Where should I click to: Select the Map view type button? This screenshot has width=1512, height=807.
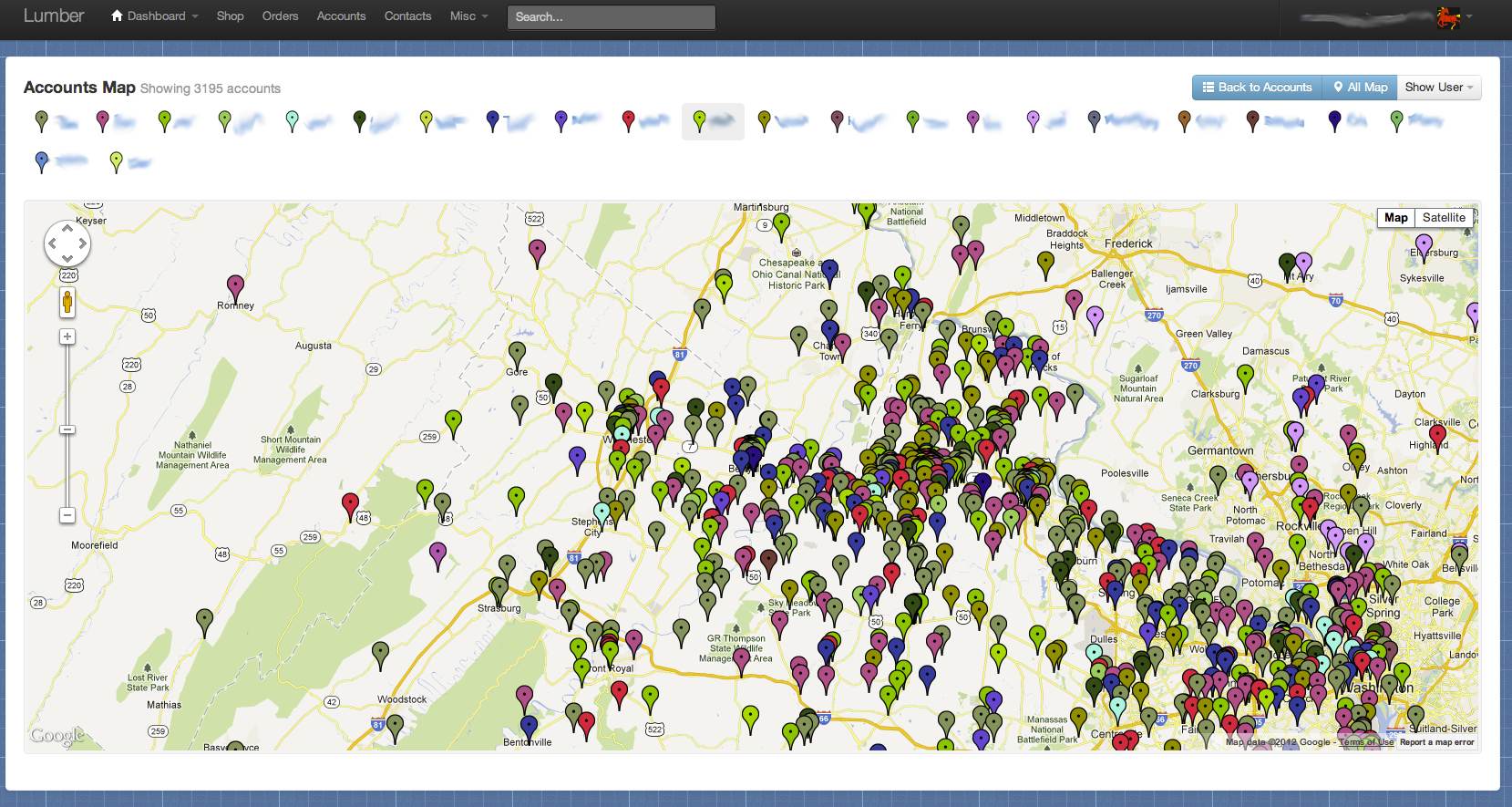click(x=1395, y=217)
